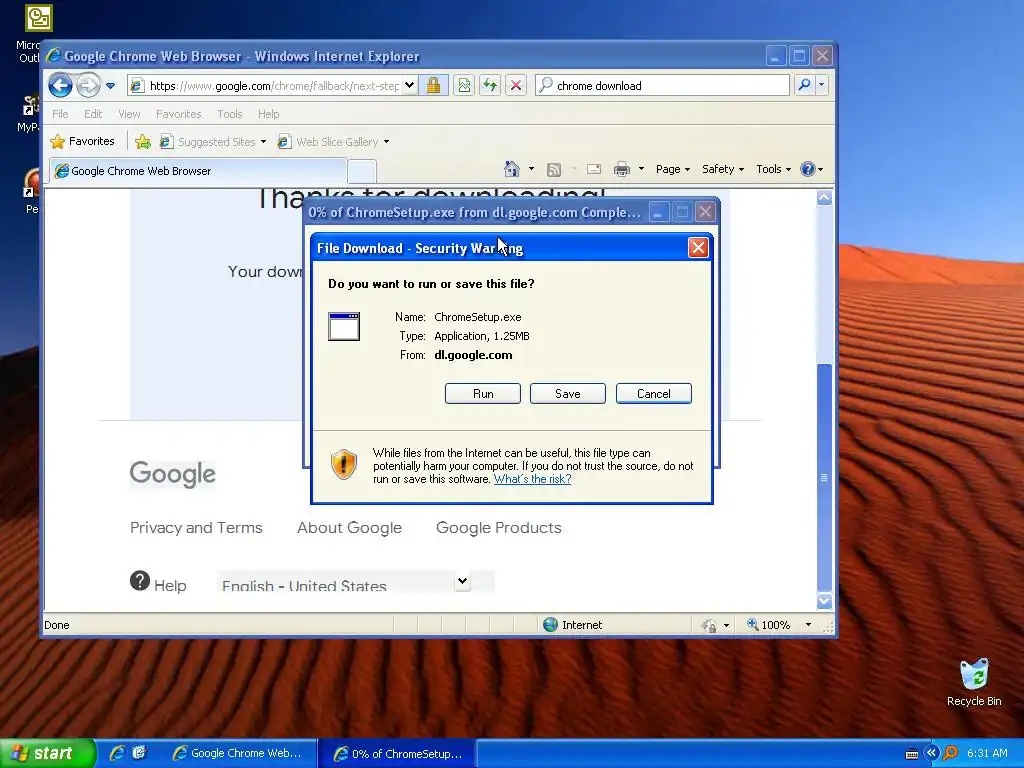Viewport: 1024px width, 768px height.
Task: Click the vertical scrollbar thumb
Action: tap(824, 477)
